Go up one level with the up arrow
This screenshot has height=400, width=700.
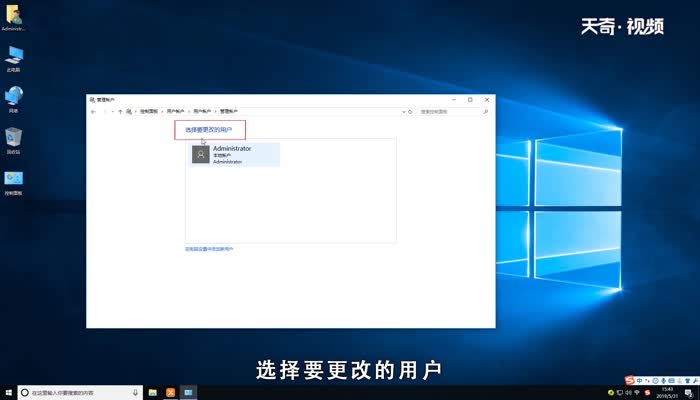tap(120, 112)
